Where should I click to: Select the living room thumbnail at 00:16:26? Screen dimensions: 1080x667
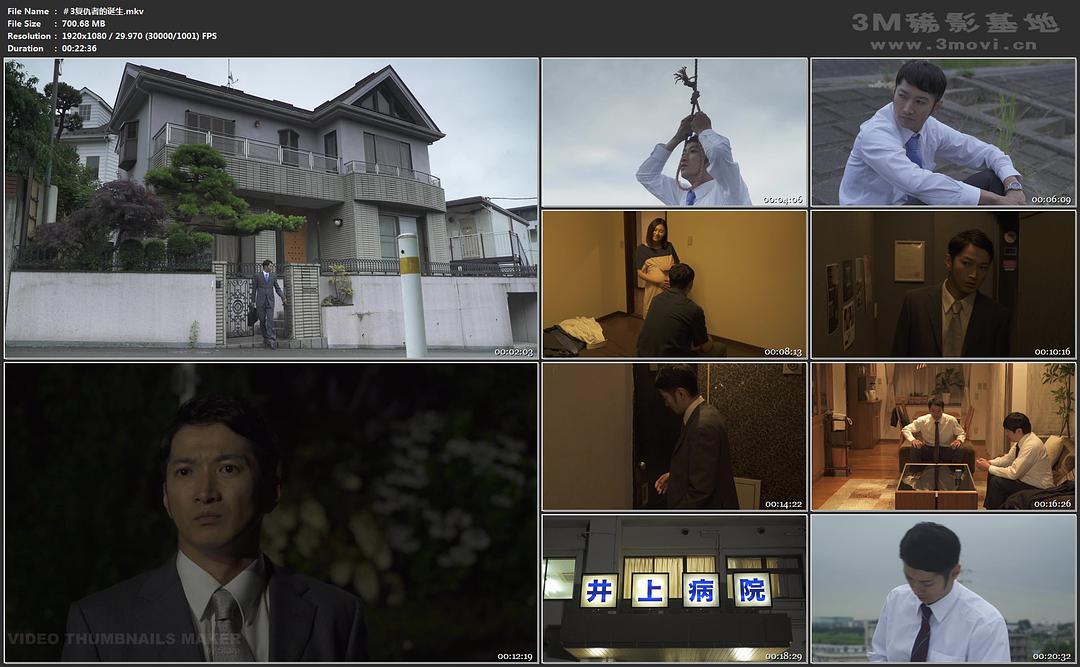(x=943, y=437)
